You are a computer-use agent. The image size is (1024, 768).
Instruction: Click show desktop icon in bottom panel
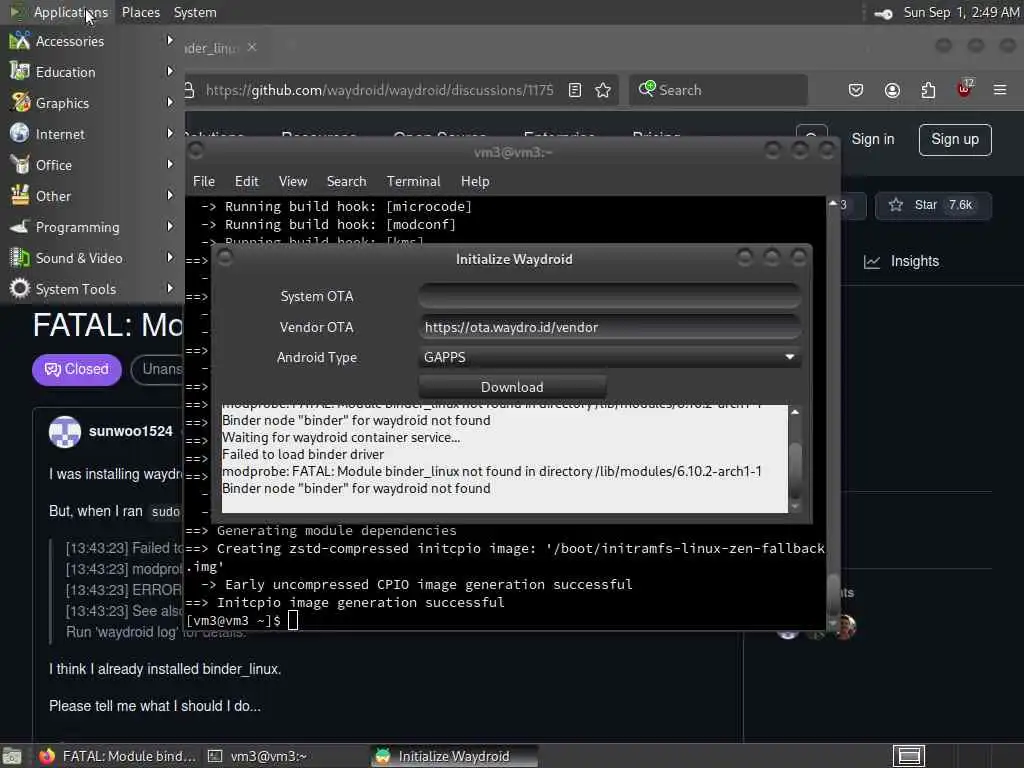[x=11, y=756]
